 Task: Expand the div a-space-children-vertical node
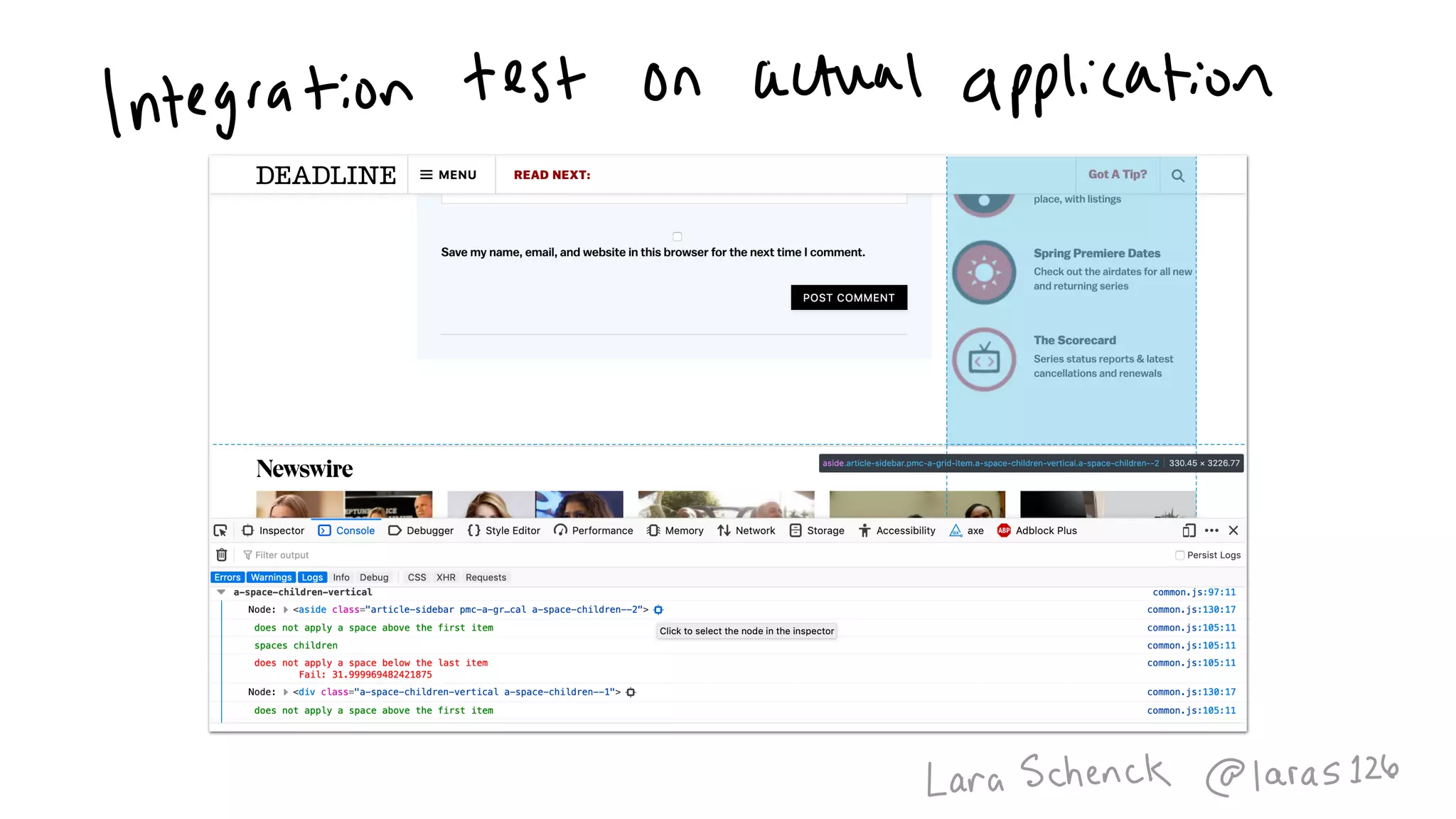(286, 692)
